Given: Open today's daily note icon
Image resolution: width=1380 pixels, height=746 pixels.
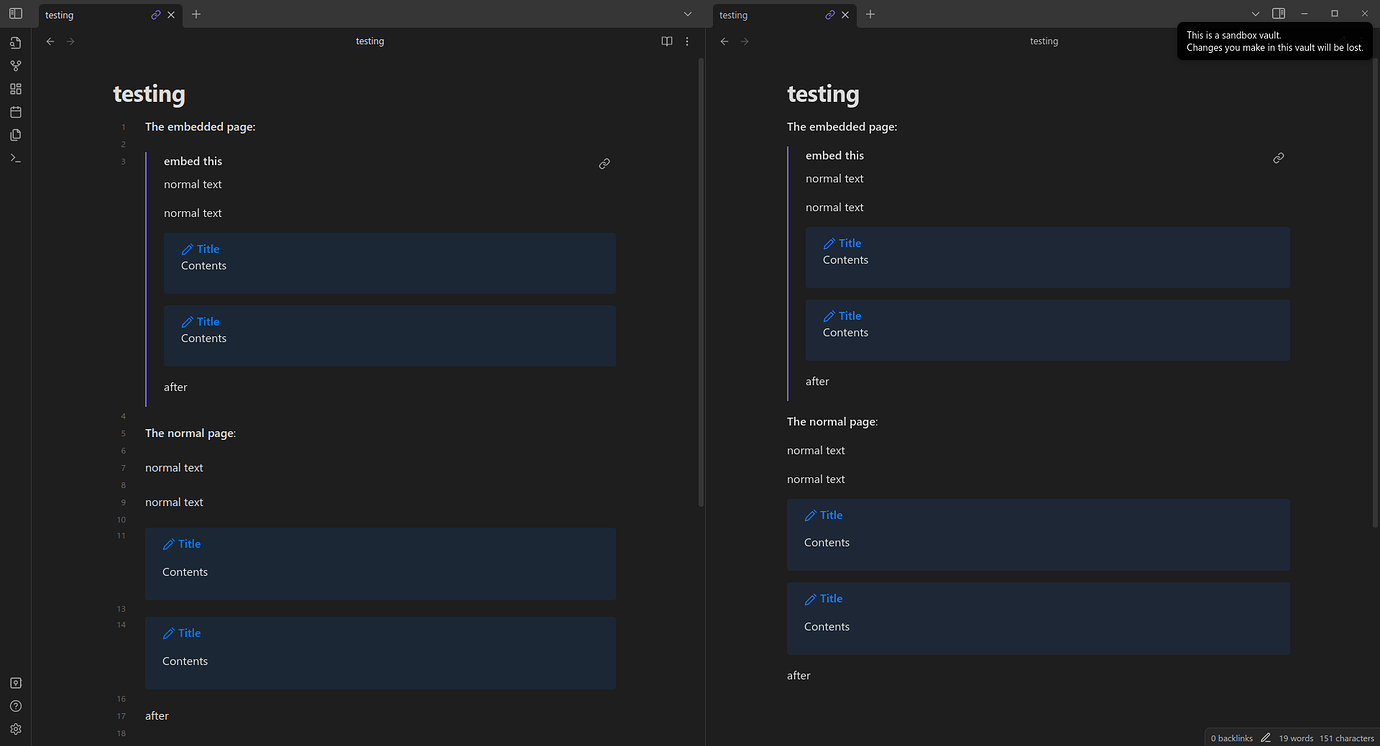Looking at the screenshot, I should pos(15,112).
